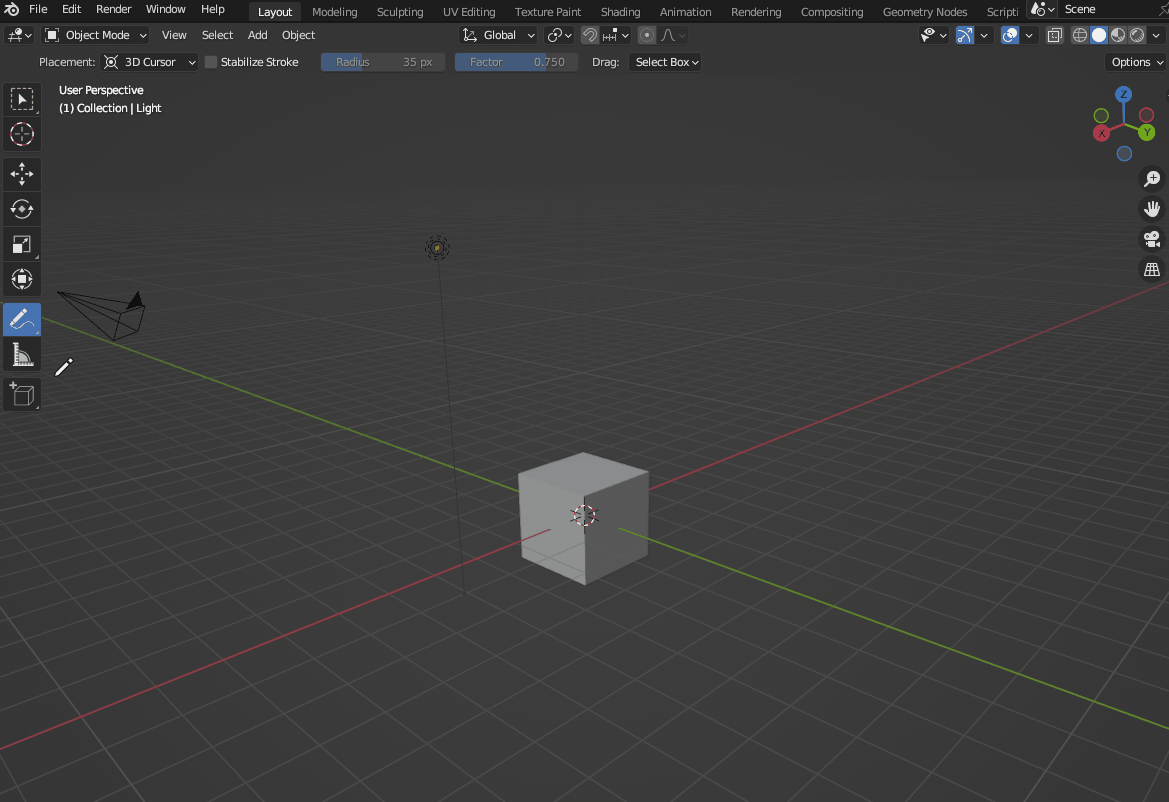This screenshot has height=802, width=1169.
Task: Open the Edit menu
Action: [x=72, y=9]
